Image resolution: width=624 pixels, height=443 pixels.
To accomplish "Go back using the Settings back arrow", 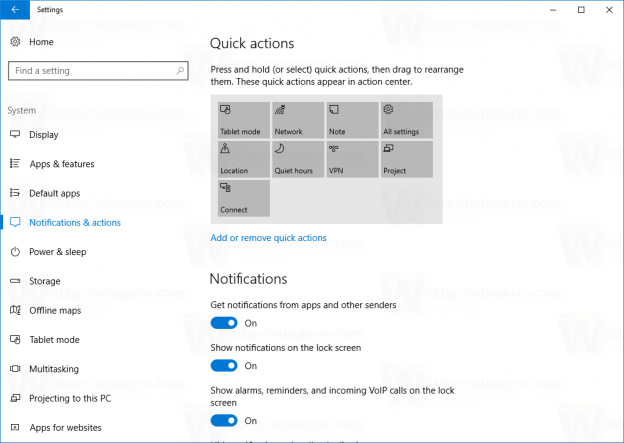I will point(15,10).
